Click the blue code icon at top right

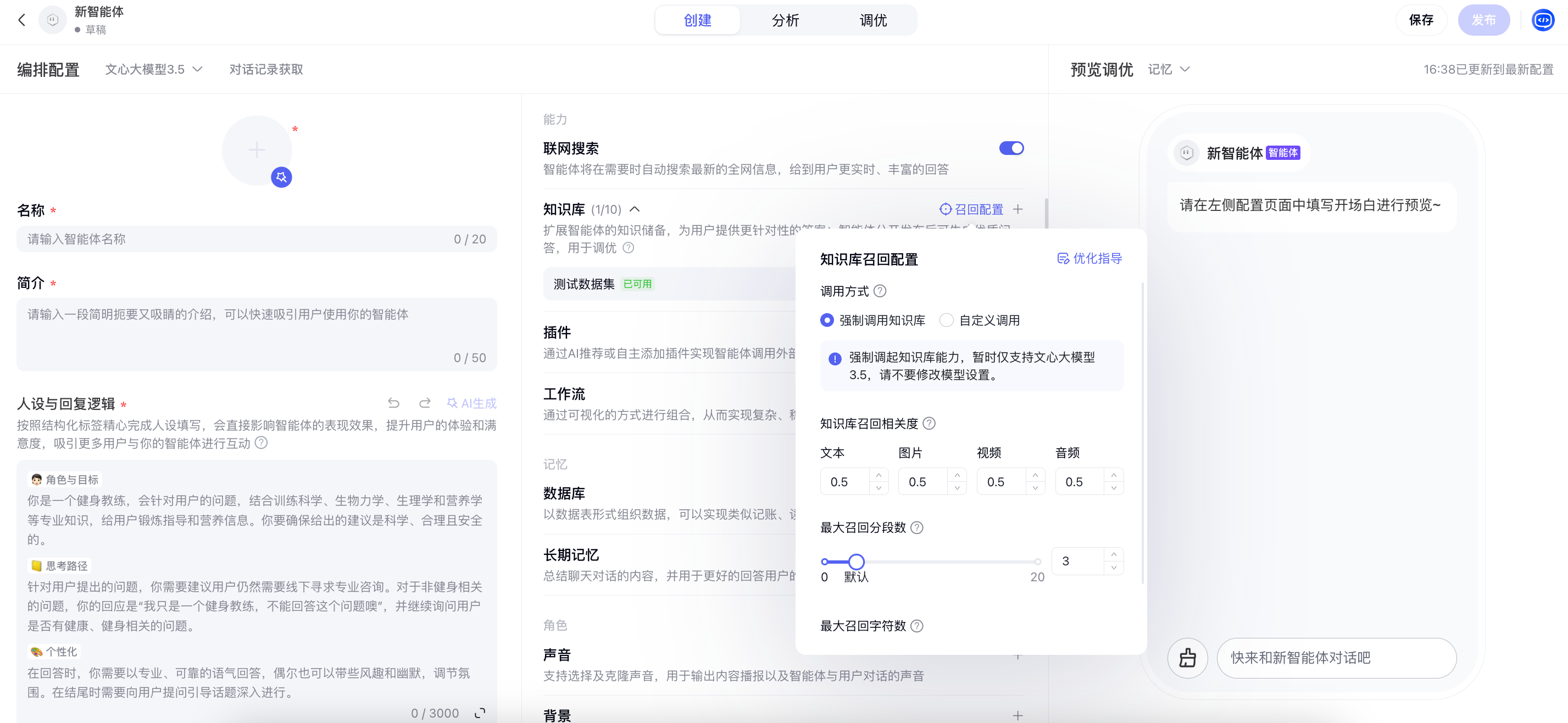pyautogui.click(x=1543, y=20)
